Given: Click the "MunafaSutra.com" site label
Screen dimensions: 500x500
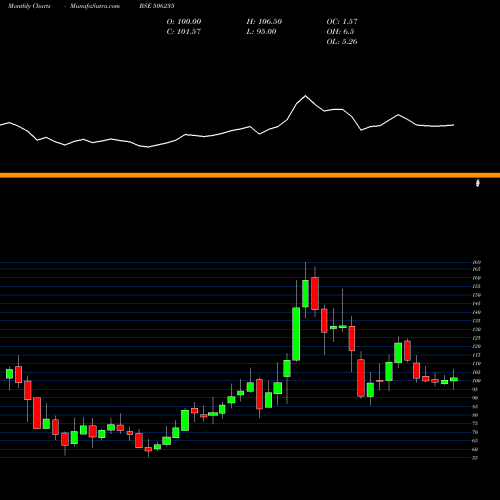Looking at the screenshot, I should pos(95,6).
